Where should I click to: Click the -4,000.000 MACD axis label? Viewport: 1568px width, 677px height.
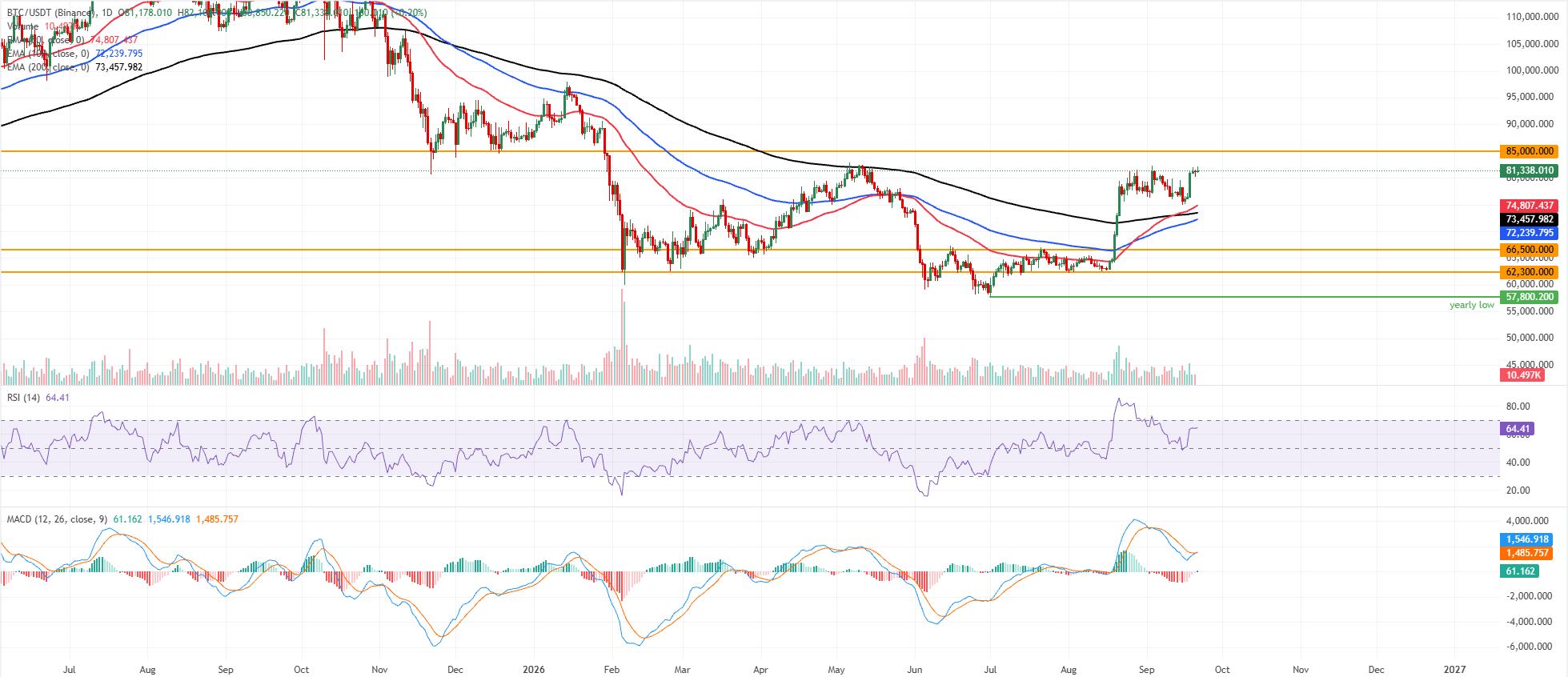point(1528,622)
